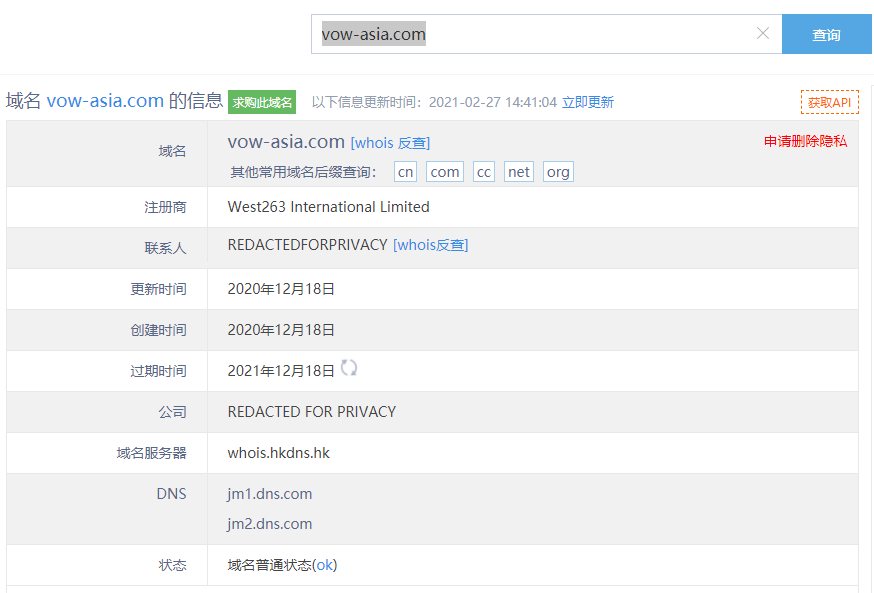Select the net domain suffix
Screen dimensions: 874x593
(x=519, y=172)
